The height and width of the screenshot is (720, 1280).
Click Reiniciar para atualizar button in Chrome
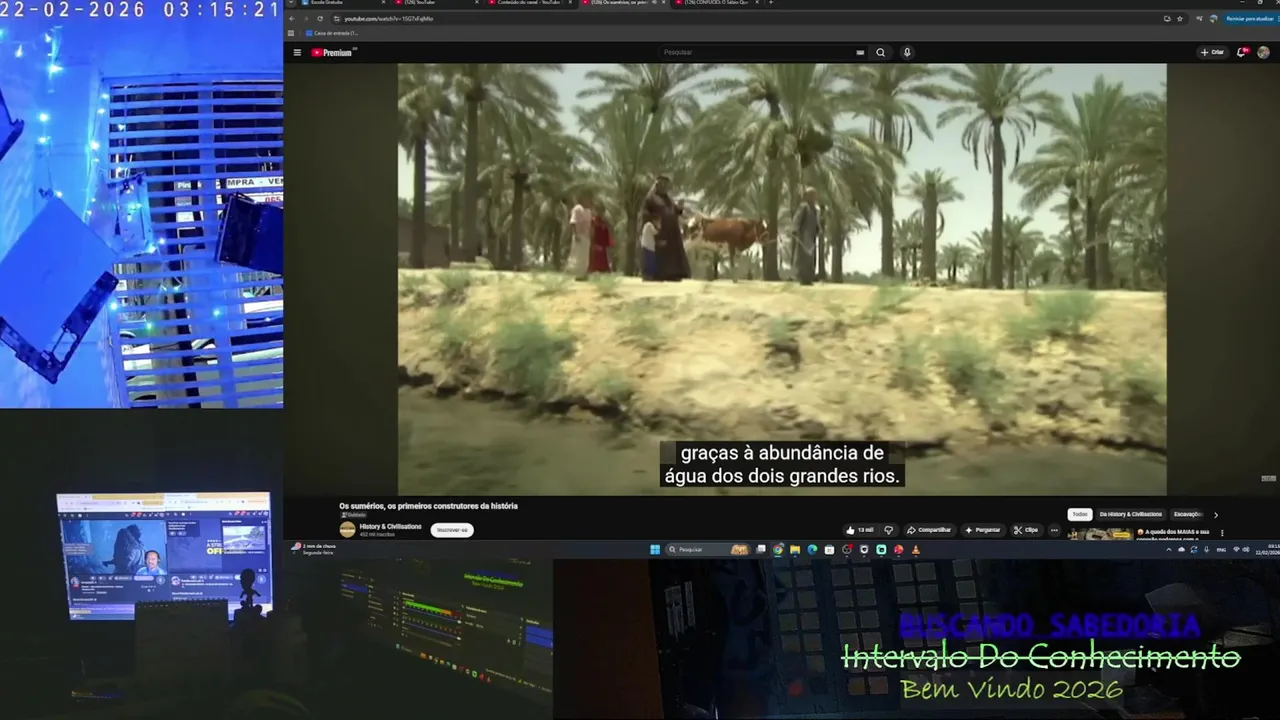click(1250, 18)
